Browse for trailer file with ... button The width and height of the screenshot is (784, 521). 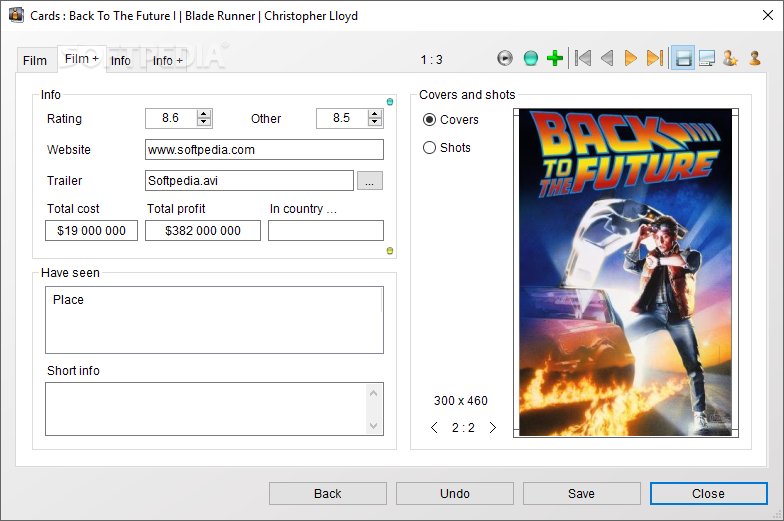pyautogui.click(x=370, y=181)
